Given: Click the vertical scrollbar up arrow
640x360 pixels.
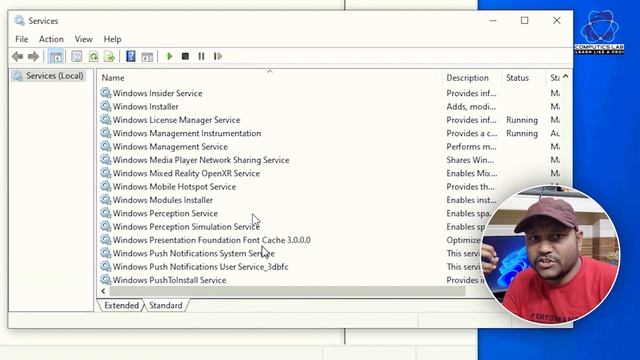Looking at the screenshot, I should pos(566,76).
